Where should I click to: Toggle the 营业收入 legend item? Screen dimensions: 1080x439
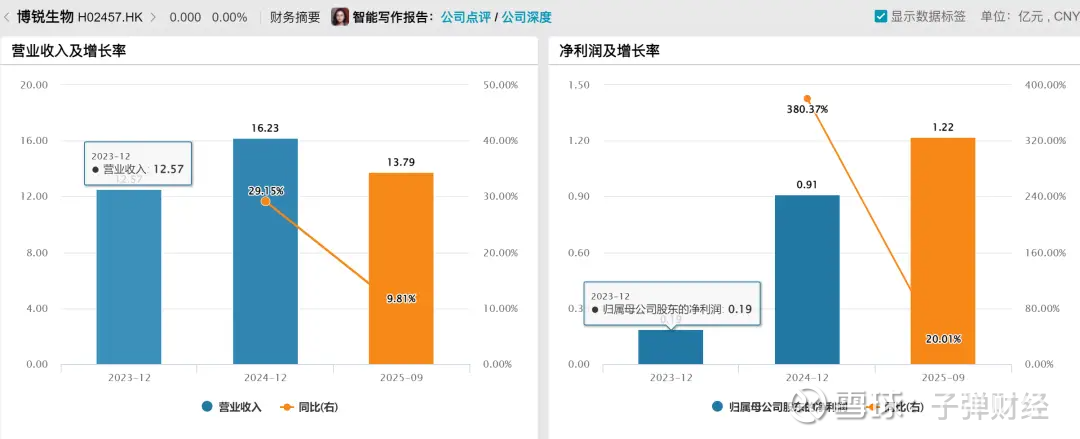tap(231, 407)
